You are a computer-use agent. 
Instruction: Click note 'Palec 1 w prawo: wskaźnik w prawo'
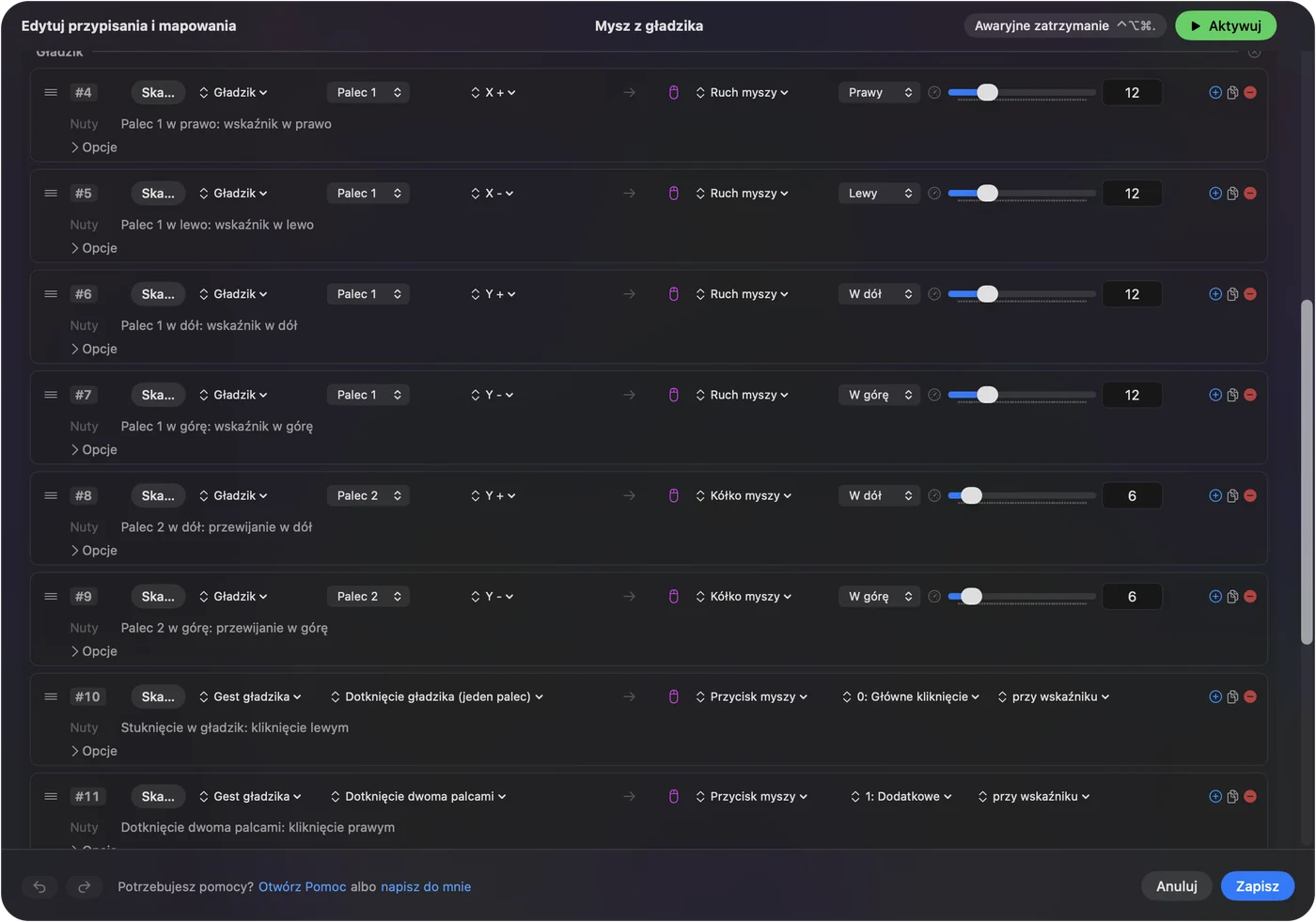click(227, 123)
